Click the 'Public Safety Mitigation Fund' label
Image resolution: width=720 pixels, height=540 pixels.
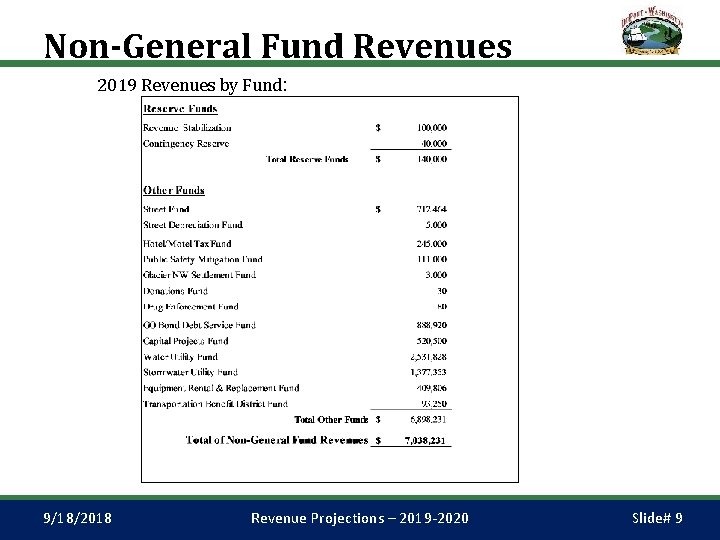pyautogui.click(x=202, y=259)
